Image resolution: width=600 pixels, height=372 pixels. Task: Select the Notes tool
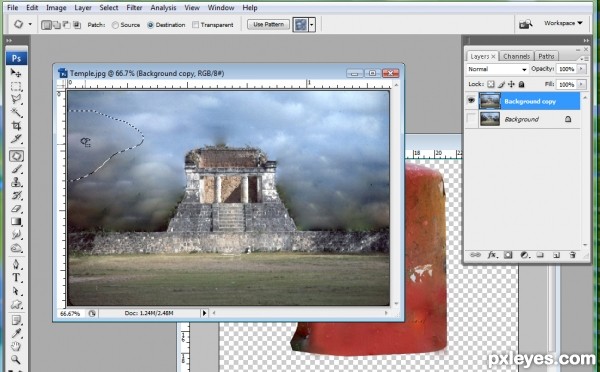(16, 320)
